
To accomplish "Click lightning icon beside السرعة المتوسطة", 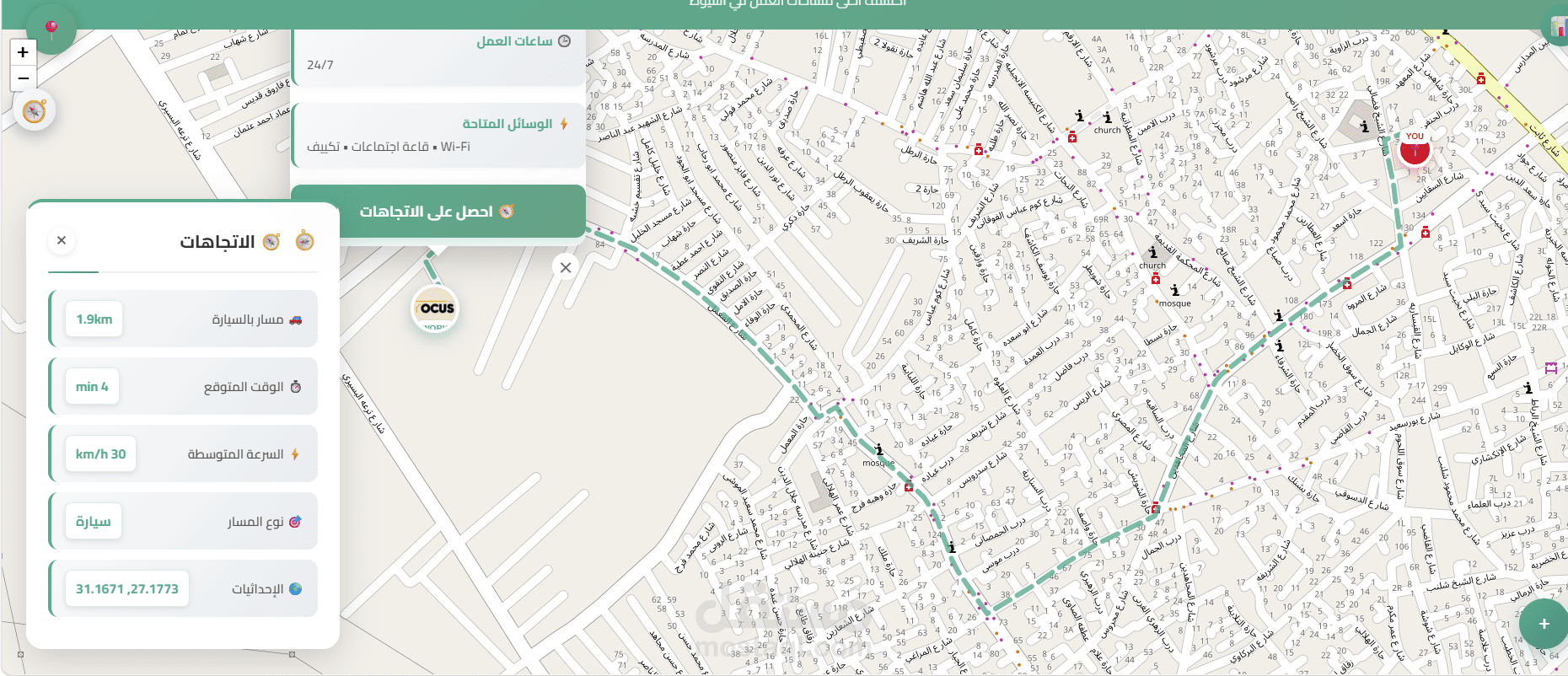I will [295, 454].
